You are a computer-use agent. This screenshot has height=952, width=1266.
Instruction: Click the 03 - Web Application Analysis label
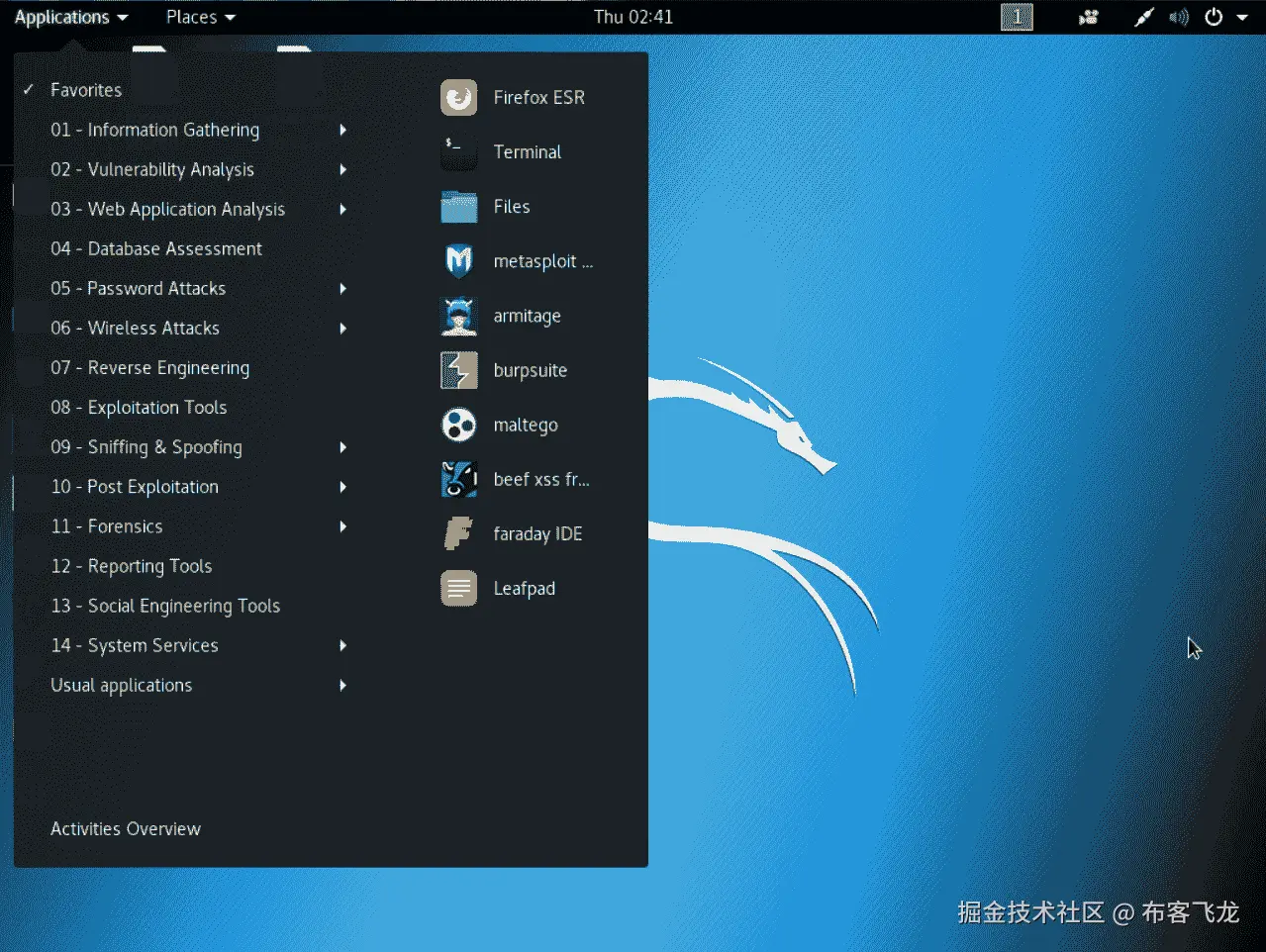(x=168, y=209)
